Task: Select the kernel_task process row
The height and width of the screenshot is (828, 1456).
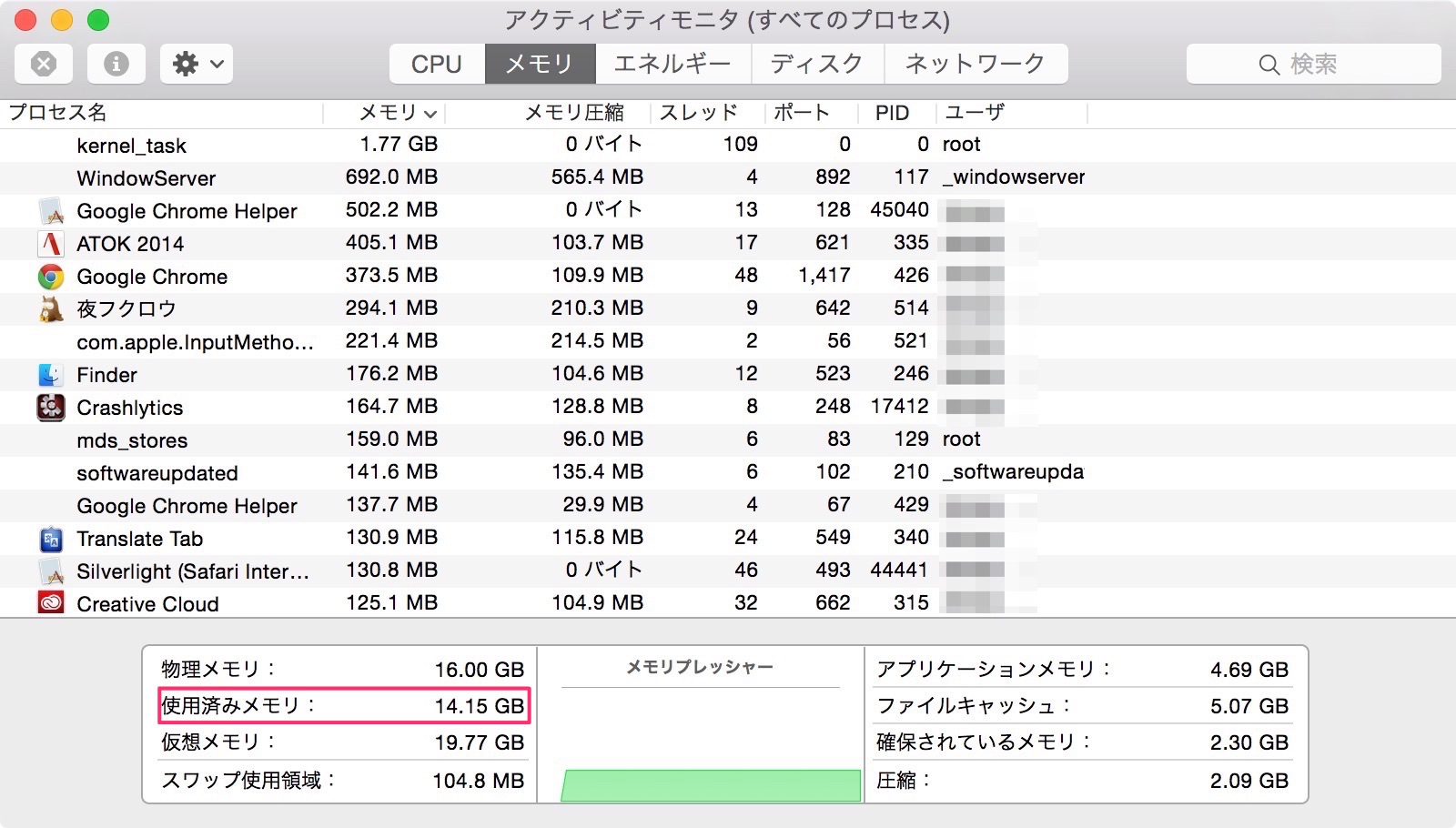Action: click(x=728, y=145)
